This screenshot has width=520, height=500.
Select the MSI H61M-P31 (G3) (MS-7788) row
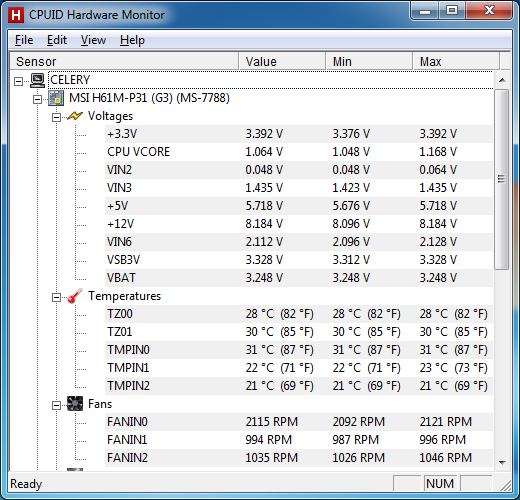coord(149,98)
